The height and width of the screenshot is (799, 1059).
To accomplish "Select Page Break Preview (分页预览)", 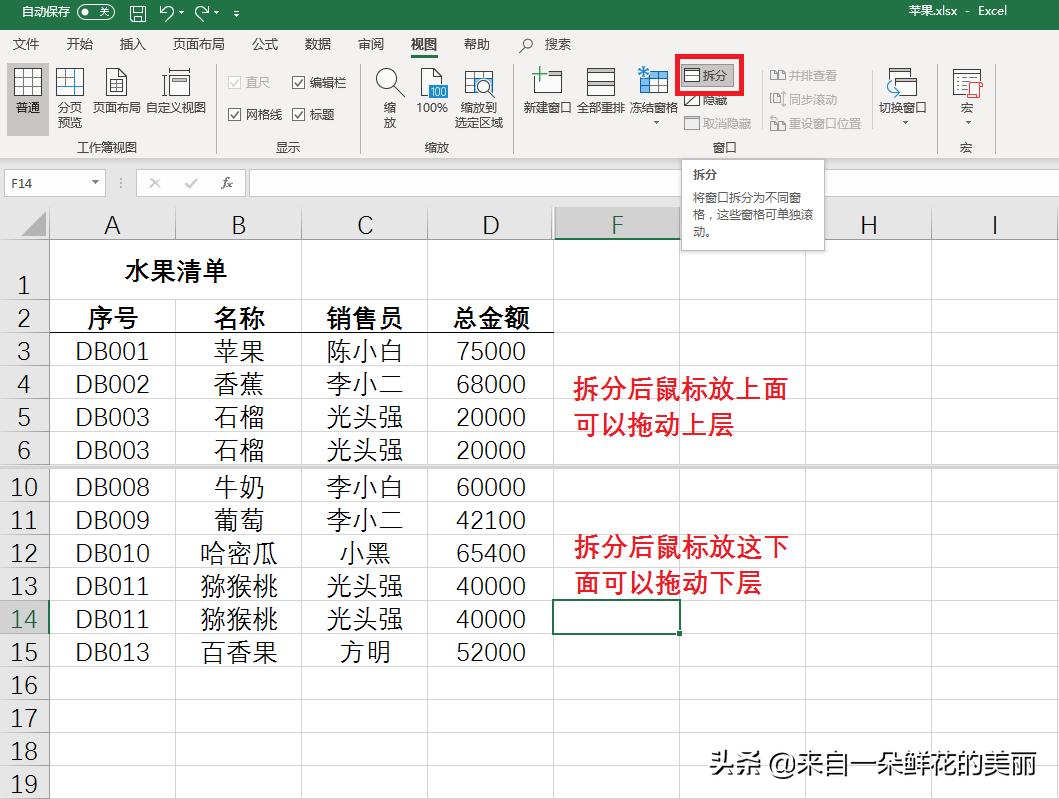I will pos(70,95).
